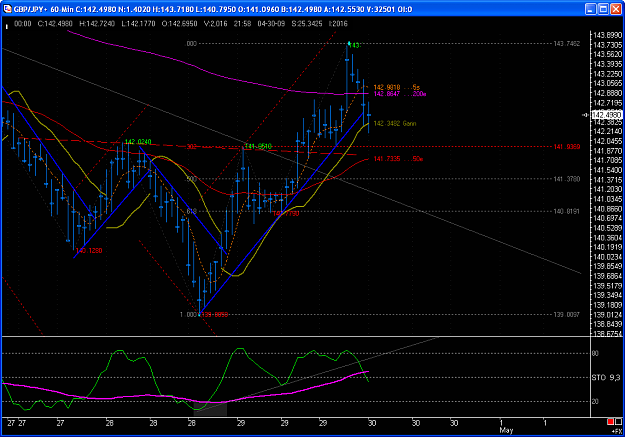Click the empty square box beside red square

pyautogui.click(x=618, y=422)
